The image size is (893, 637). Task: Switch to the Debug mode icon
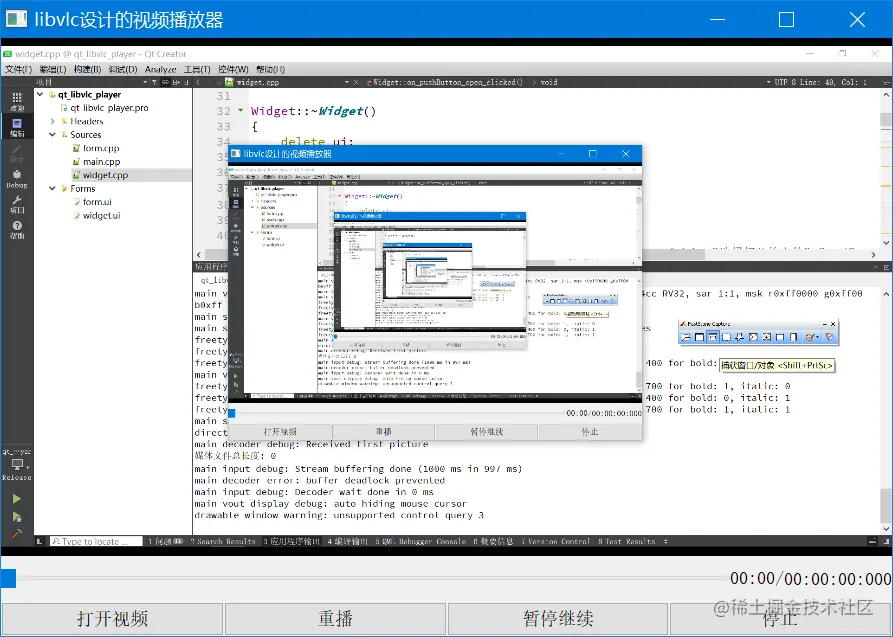click(x=17, y=178)
